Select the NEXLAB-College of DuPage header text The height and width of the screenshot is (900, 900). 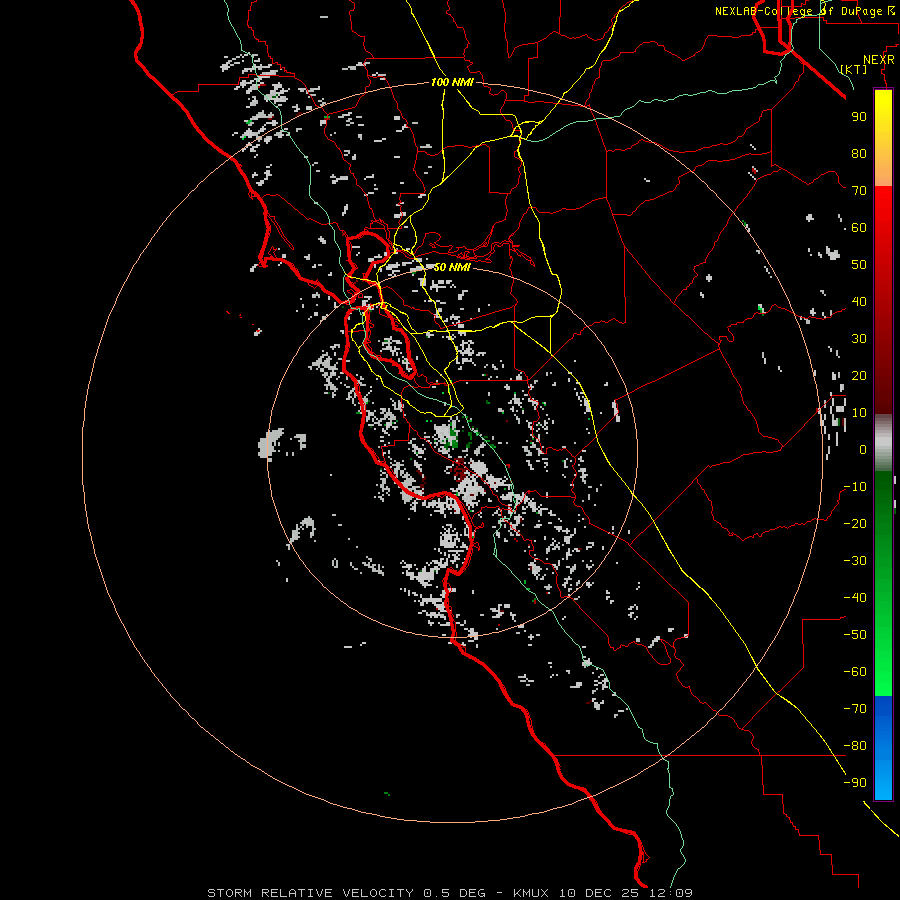pos(798,11)
